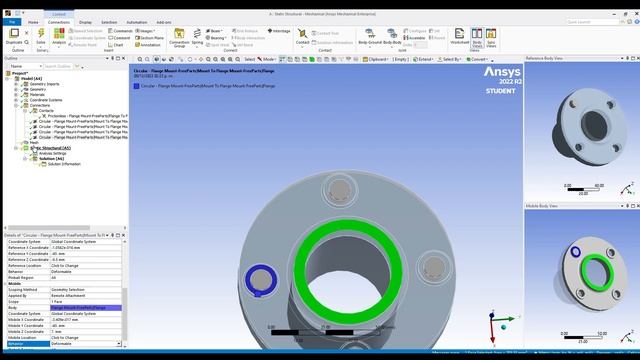Click the Search Outline input field

58,66
